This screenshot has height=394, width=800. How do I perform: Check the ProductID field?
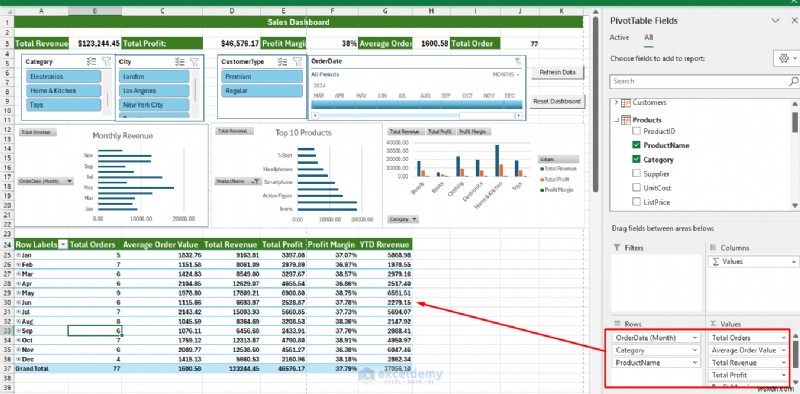(636, 131)
